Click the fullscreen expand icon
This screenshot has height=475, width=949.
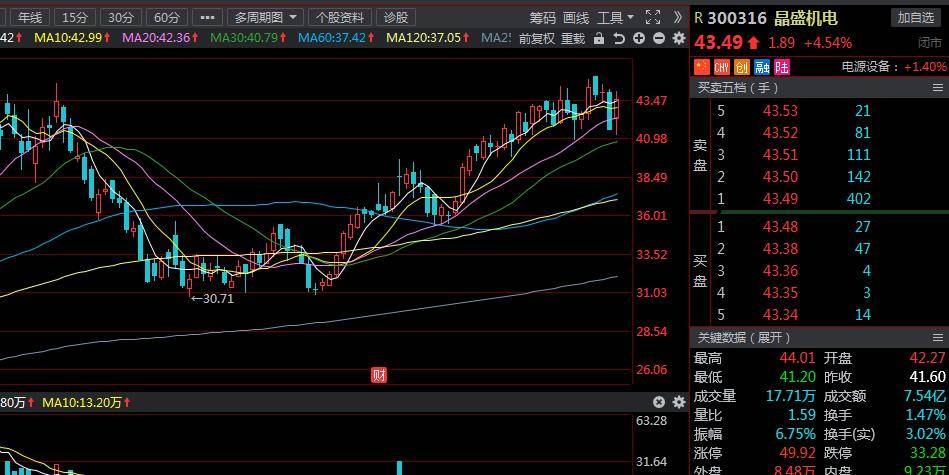click(653, 17)
